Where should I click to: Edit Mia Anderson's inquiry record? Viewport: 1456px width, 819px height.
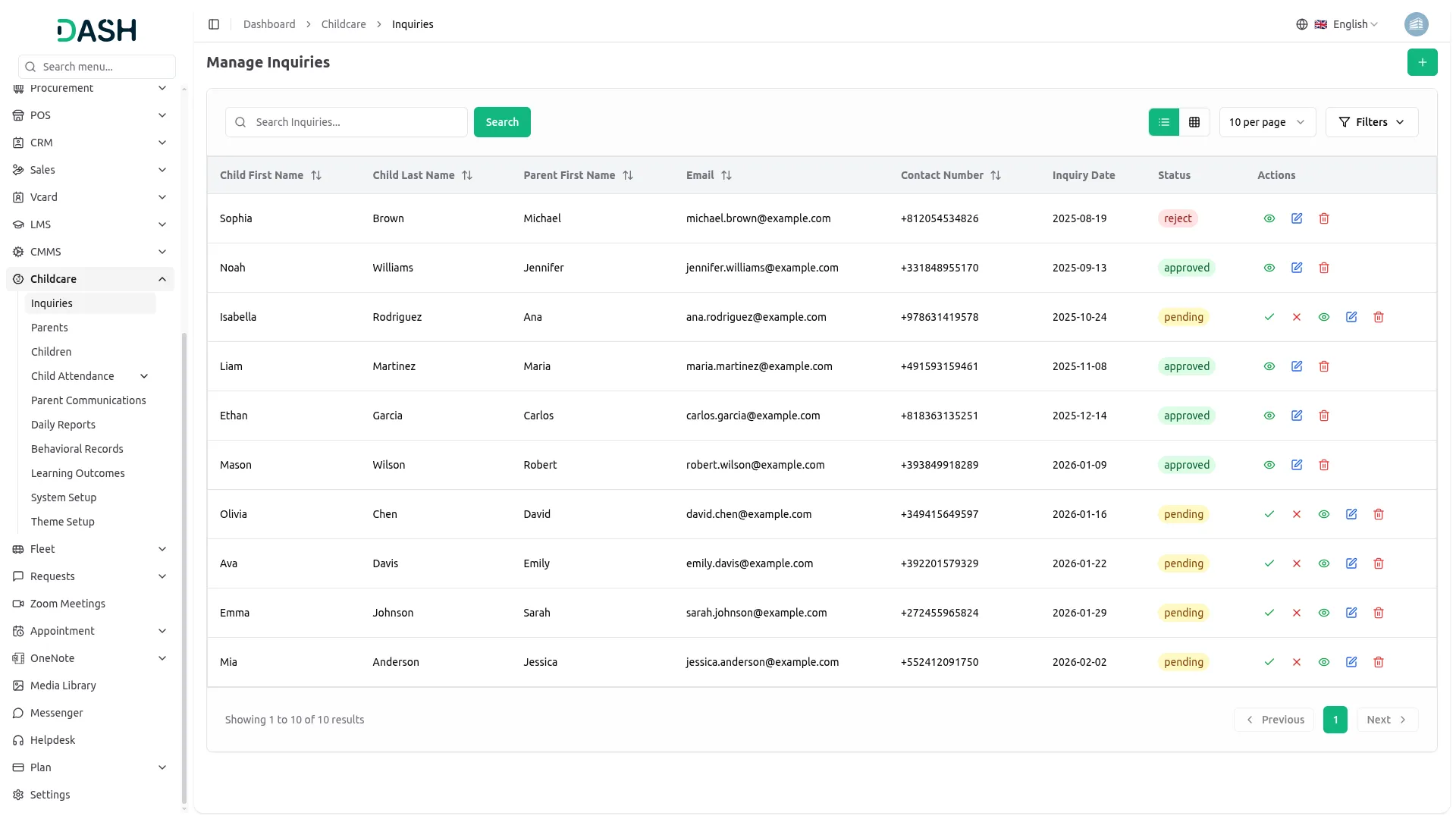tap(1351, 662)
